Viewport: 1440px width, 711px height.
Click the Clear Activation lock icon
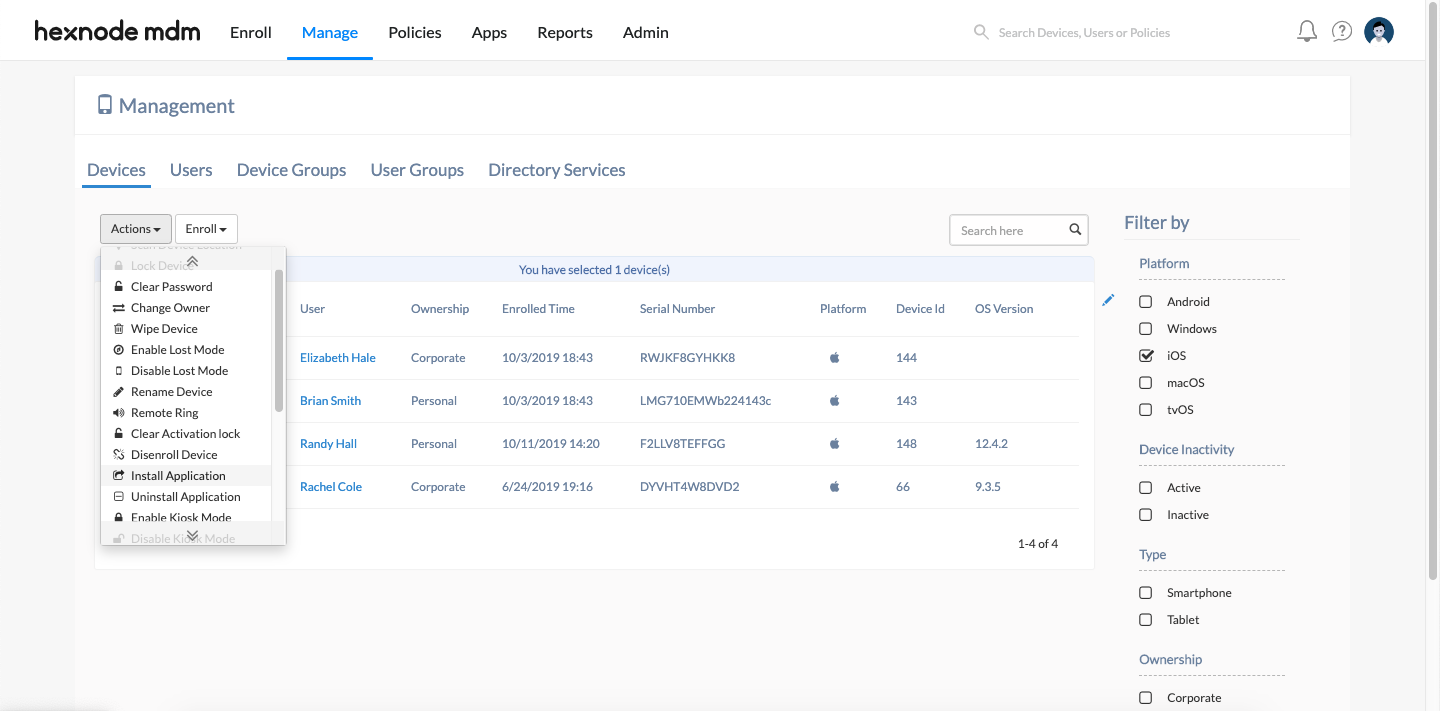coord(119,434)
